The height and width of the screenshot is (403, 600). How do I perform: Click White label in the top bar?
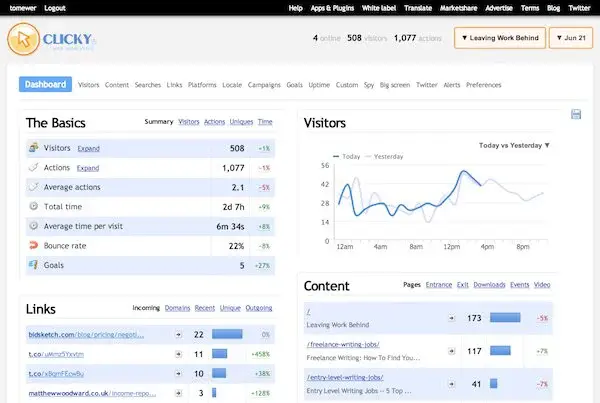tap(379, 8)
